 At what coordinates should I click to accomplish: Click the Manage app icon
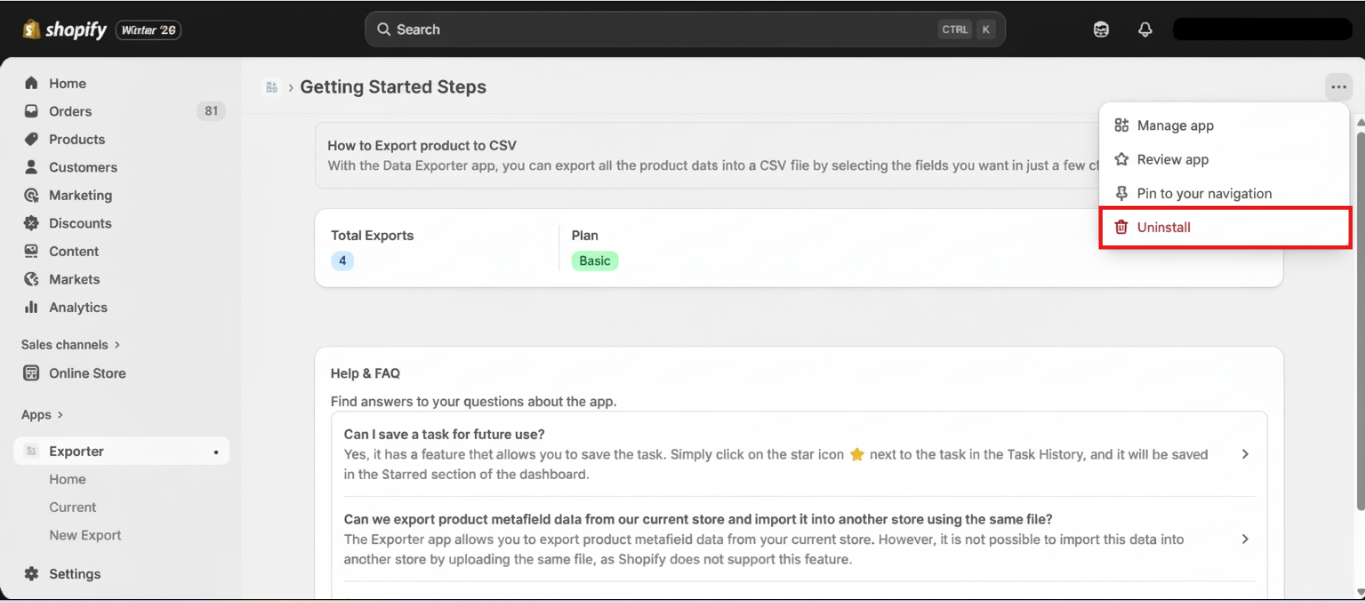[1121, 125]
